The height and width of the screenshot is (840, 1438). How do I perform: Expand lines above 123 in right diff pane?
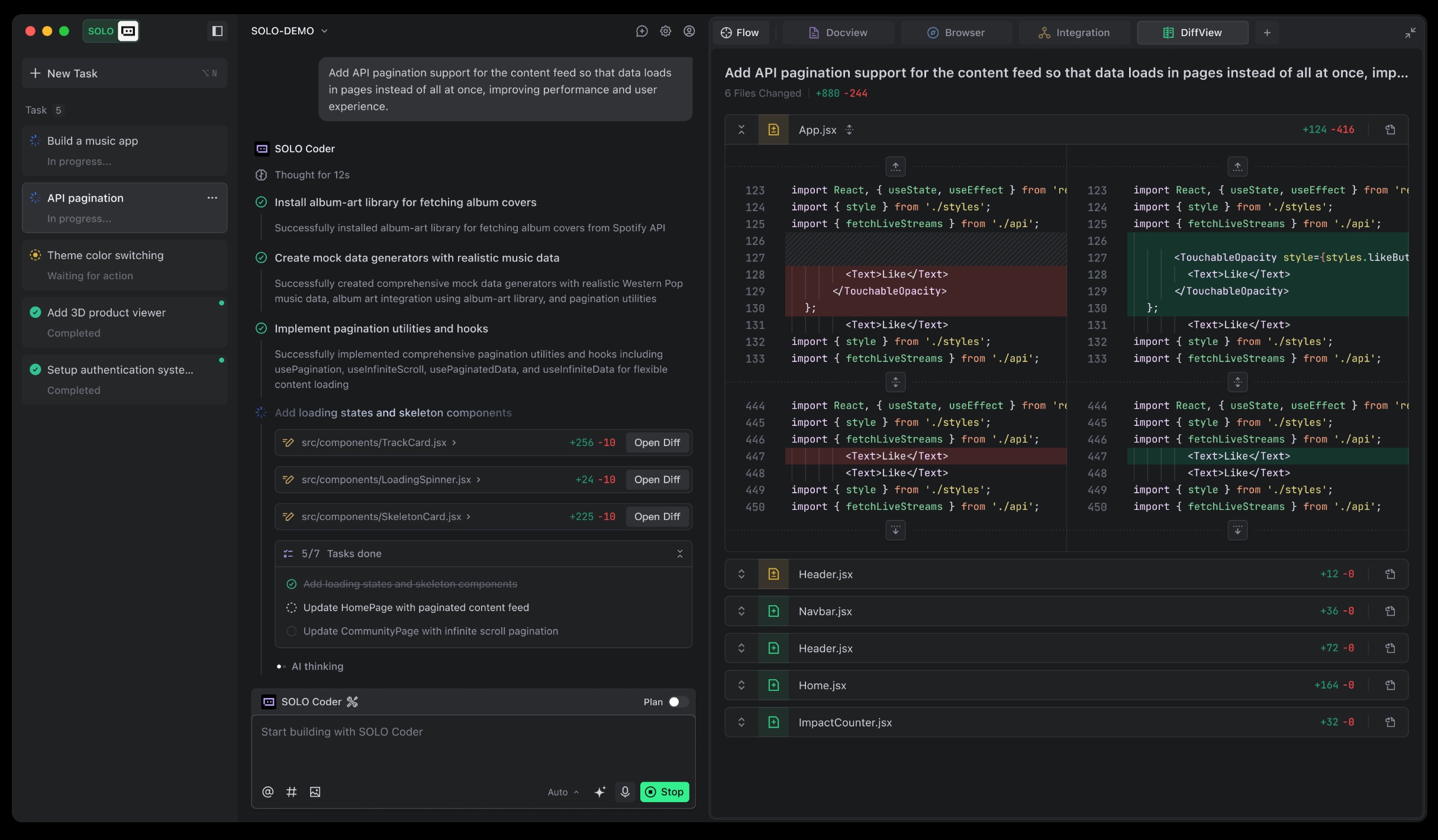pyautogui.click(x=1238, y=167)
